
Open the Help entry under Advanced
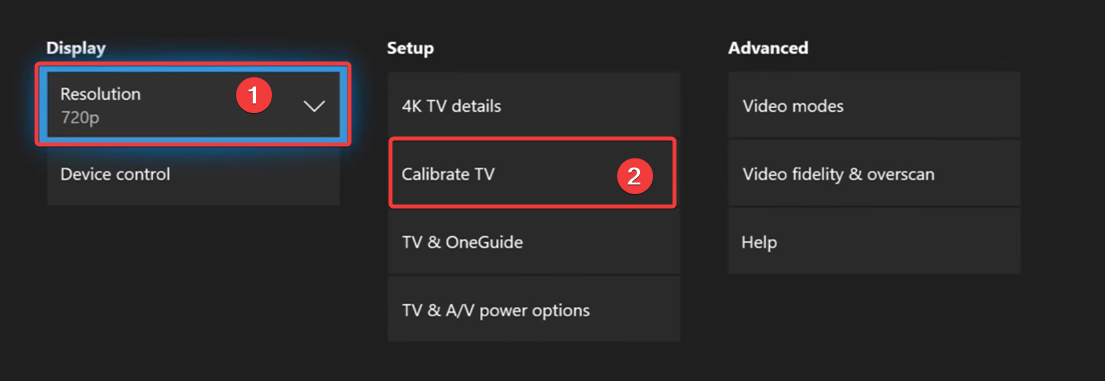point(874,242)
